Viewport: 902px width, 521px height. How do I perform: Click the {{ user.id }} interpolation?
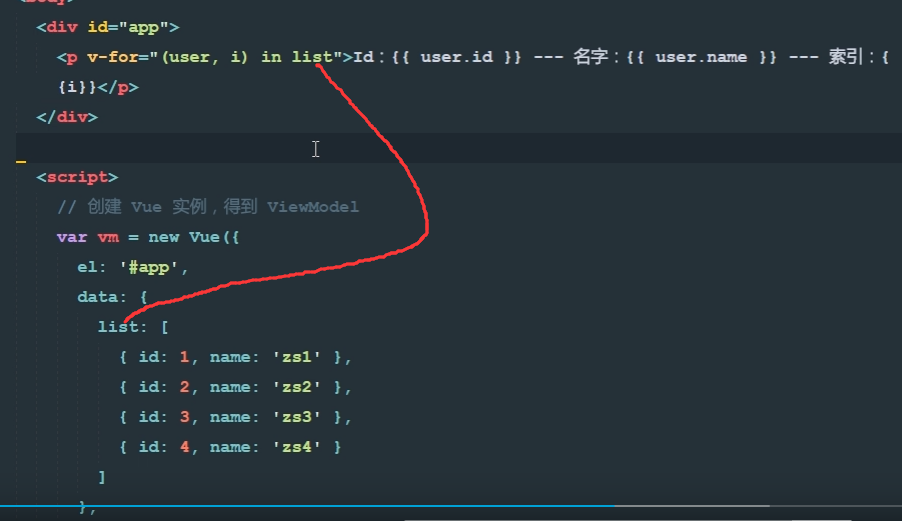(x=456, y=57)
